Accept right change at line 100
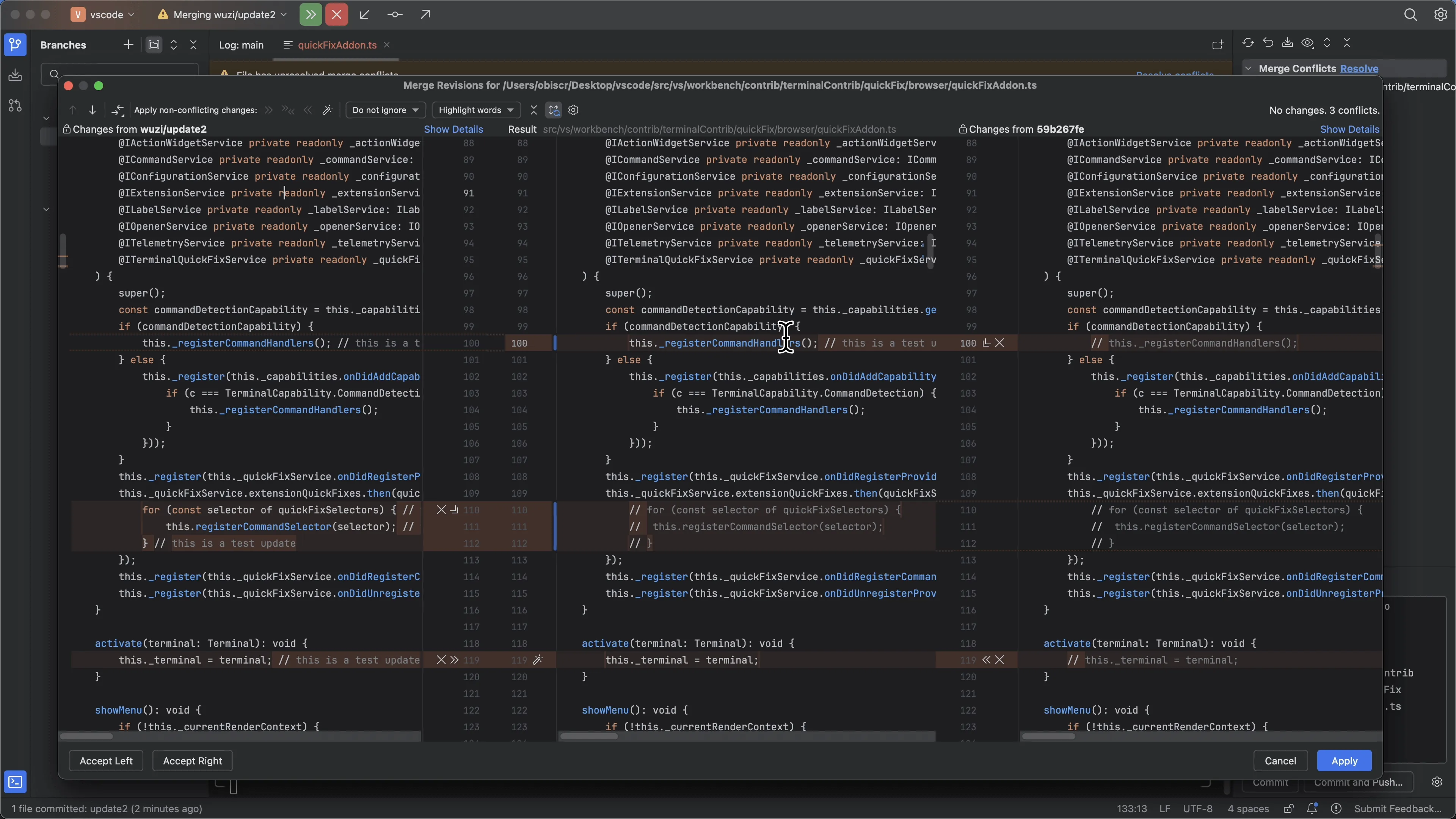 coord(986,343)
